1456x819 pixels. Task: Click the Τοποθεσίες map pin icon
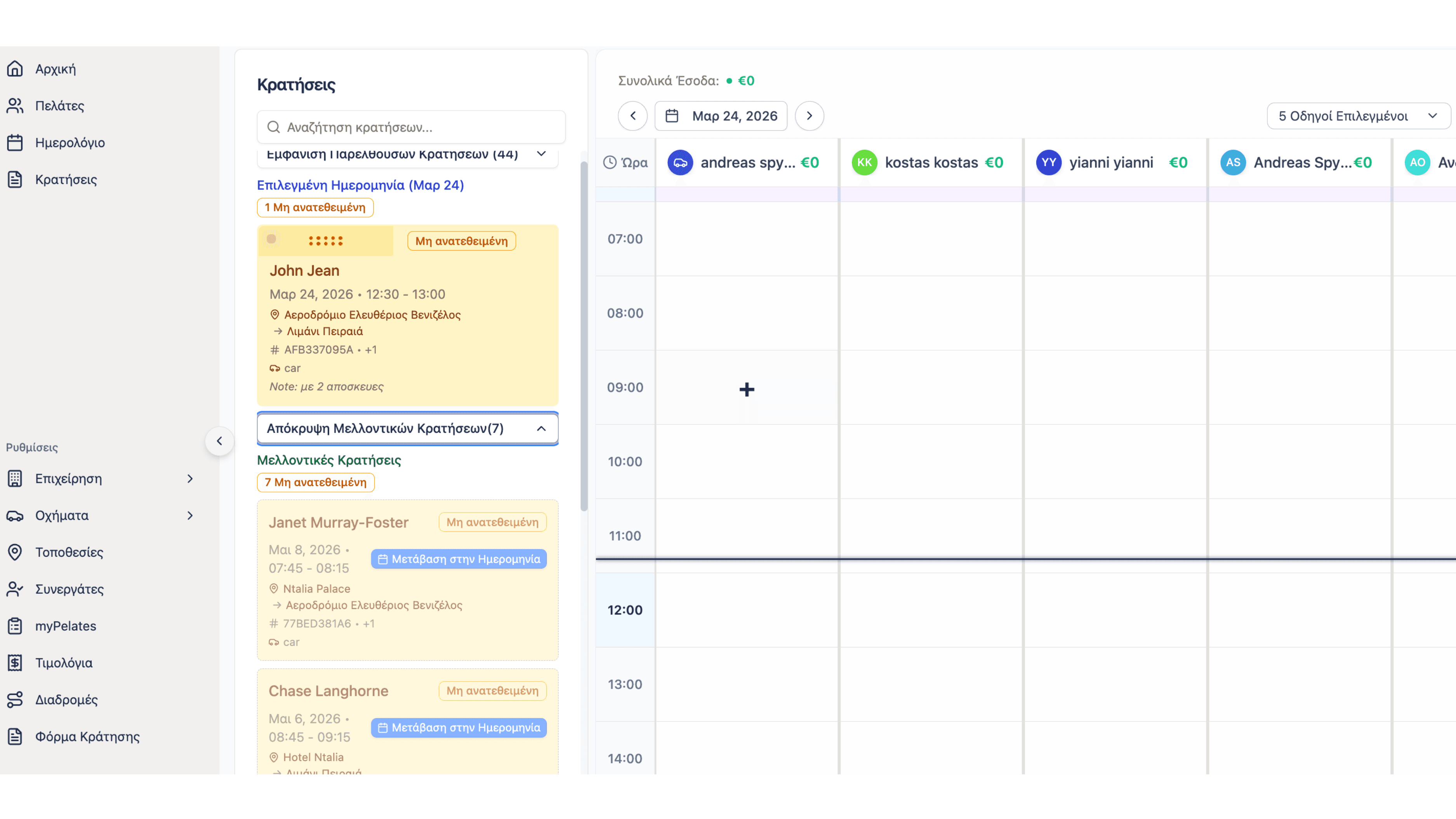(15, 552)
